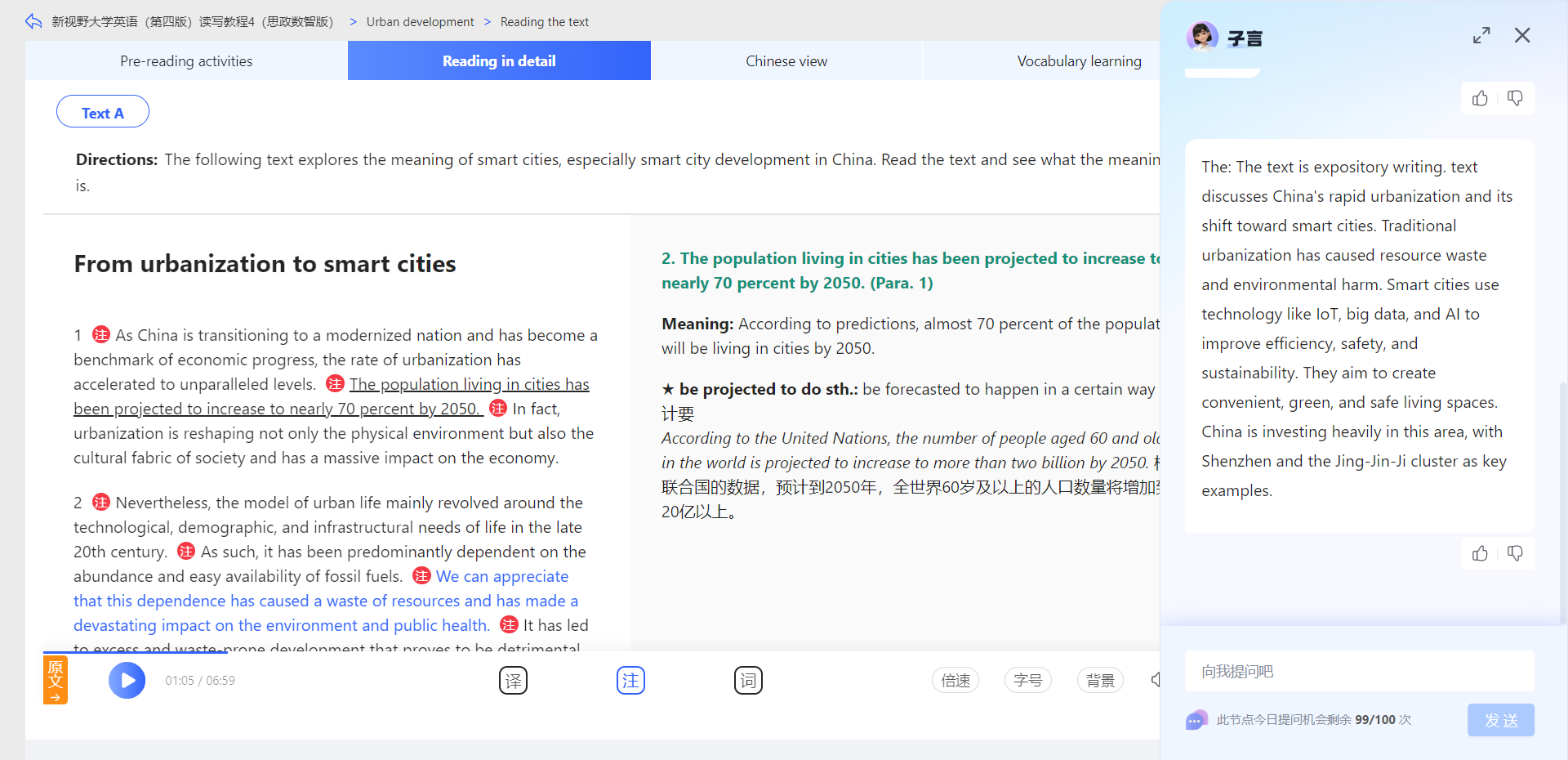The height and width of the screenshot is (760, 1568).
Task: Toggle the 词 vocabulary button
Action: pyautogui.click(x=748, y=680)
